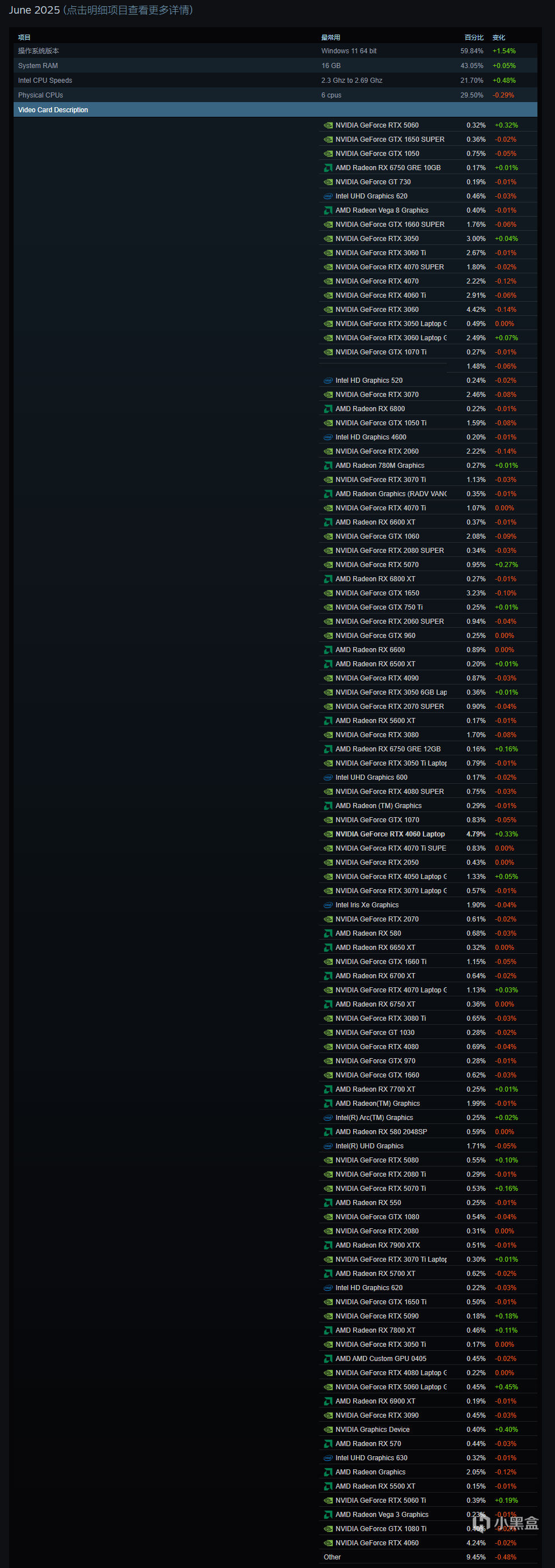Click the Intel icon beside UHD Graphics 630
The height and width of the screenshot is (1568, 555).
tap(328, 1458)
